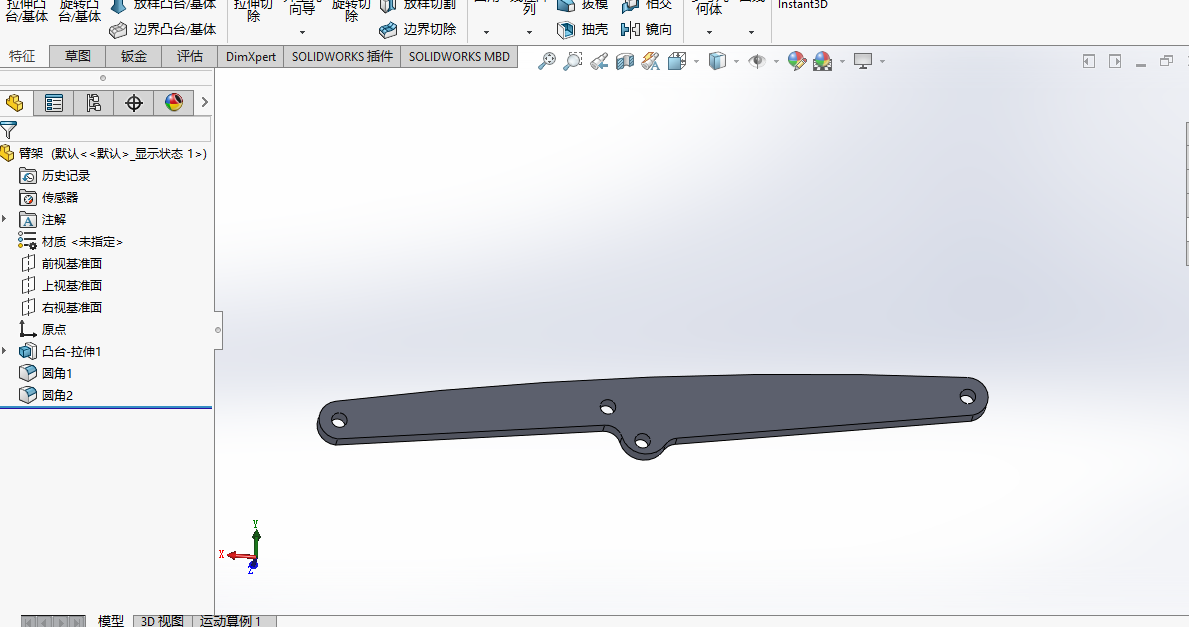Click the section view icon

(625, 61)
